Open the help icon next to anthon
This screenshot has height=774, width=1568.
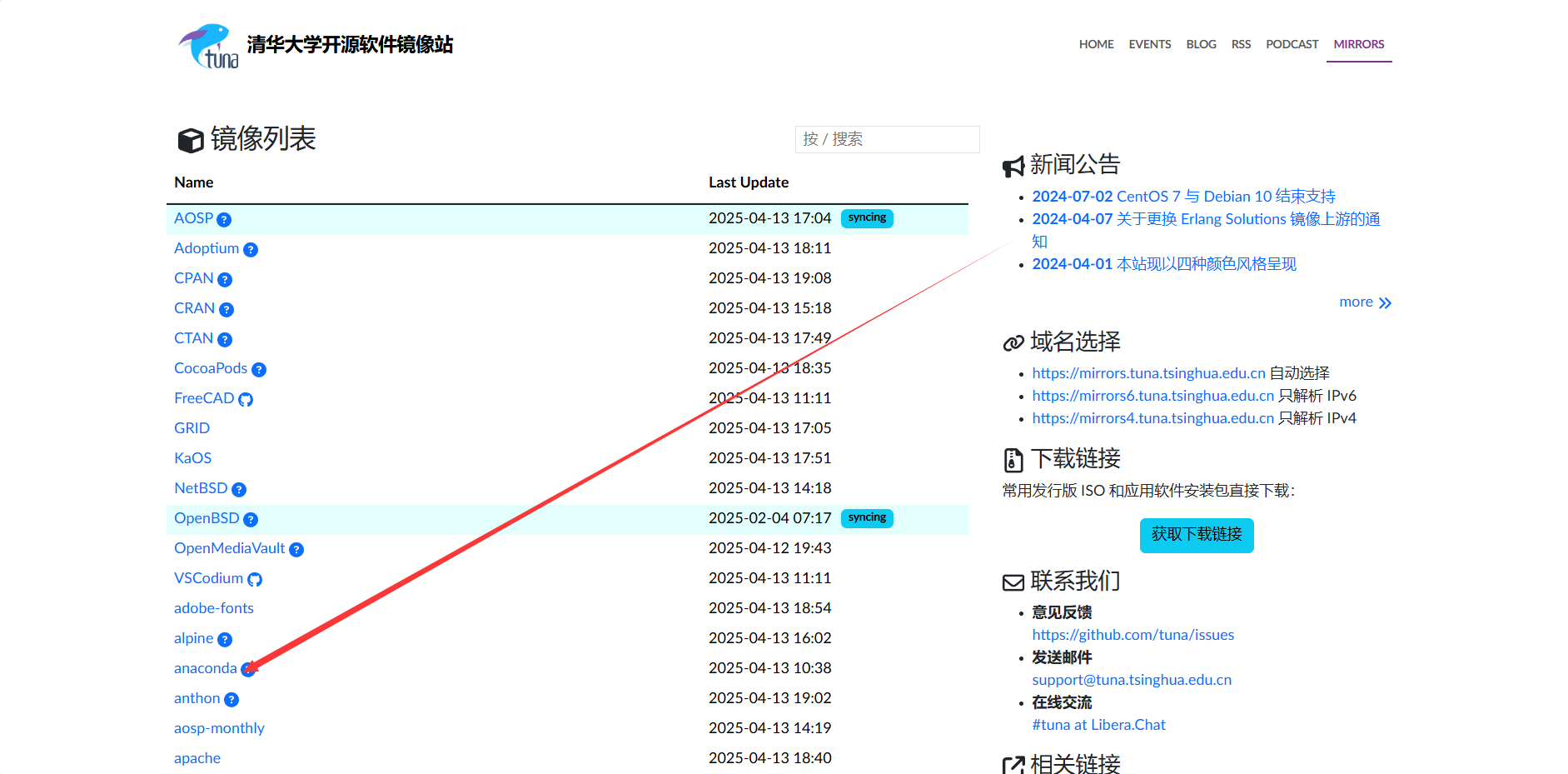(231, 700)
